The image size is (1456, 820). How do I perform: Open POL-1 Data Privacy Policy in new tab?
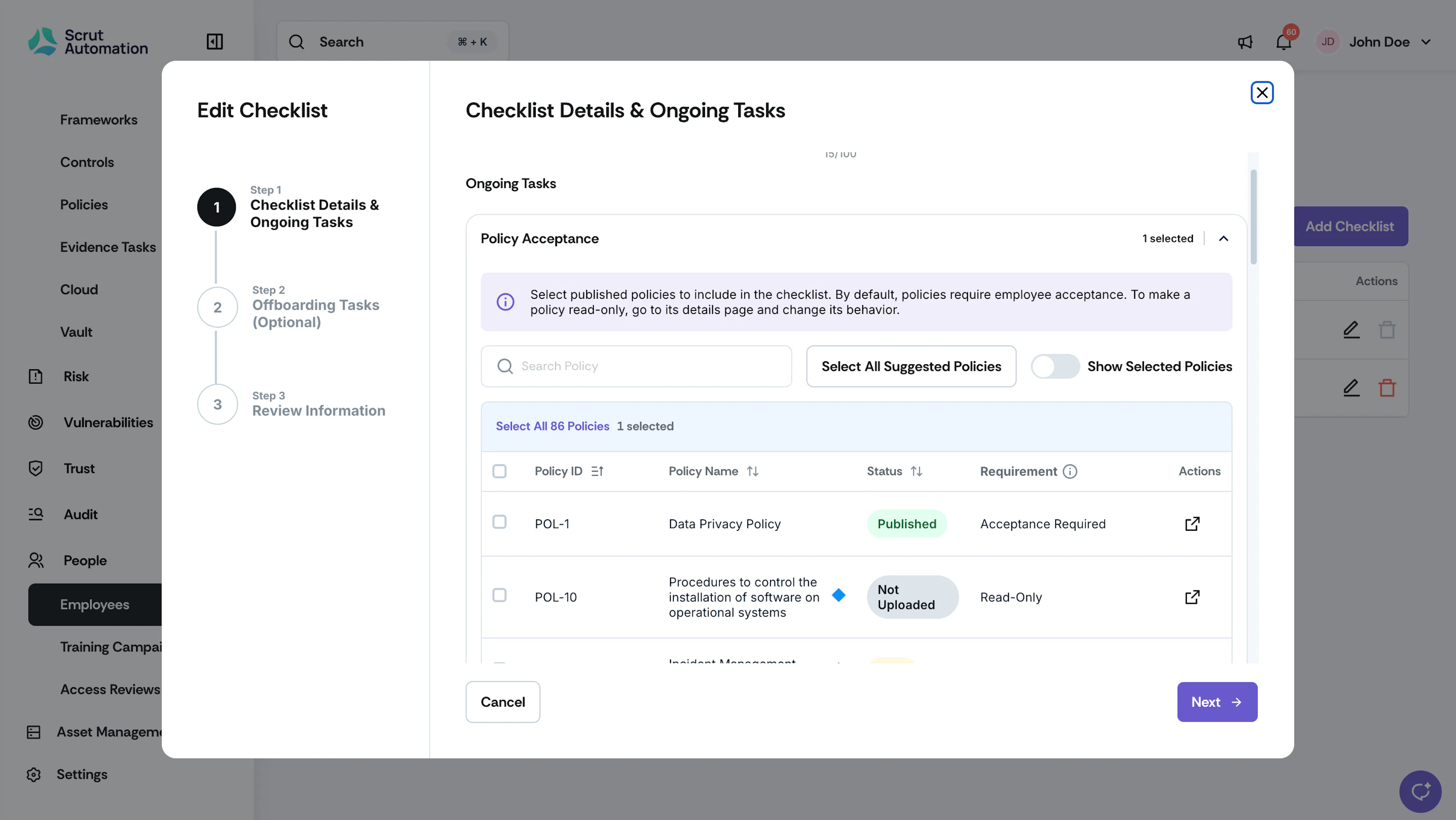click(x=1192, y=524)
